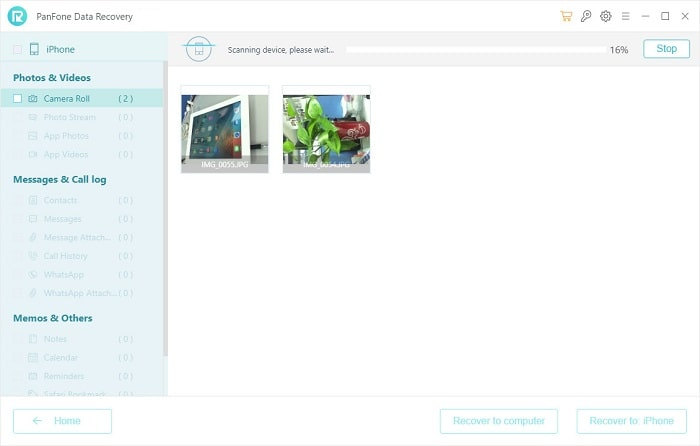Viewport: 700px width, 446px height.
Task: Select the Calendar category
Action: point(82,358)
